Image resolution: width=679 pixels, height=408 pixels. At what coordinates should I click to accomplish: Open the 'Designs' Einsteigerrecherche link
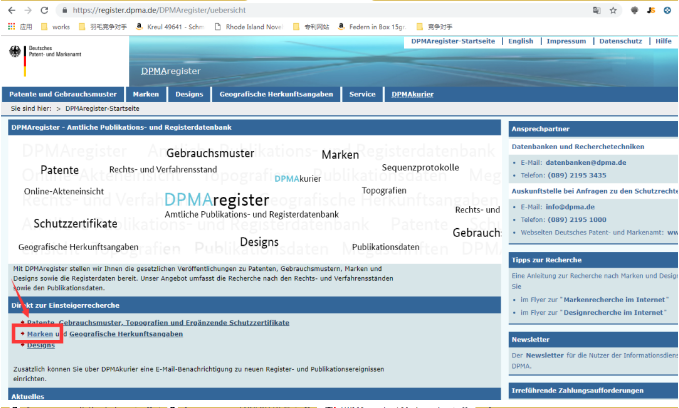(41, 346)
